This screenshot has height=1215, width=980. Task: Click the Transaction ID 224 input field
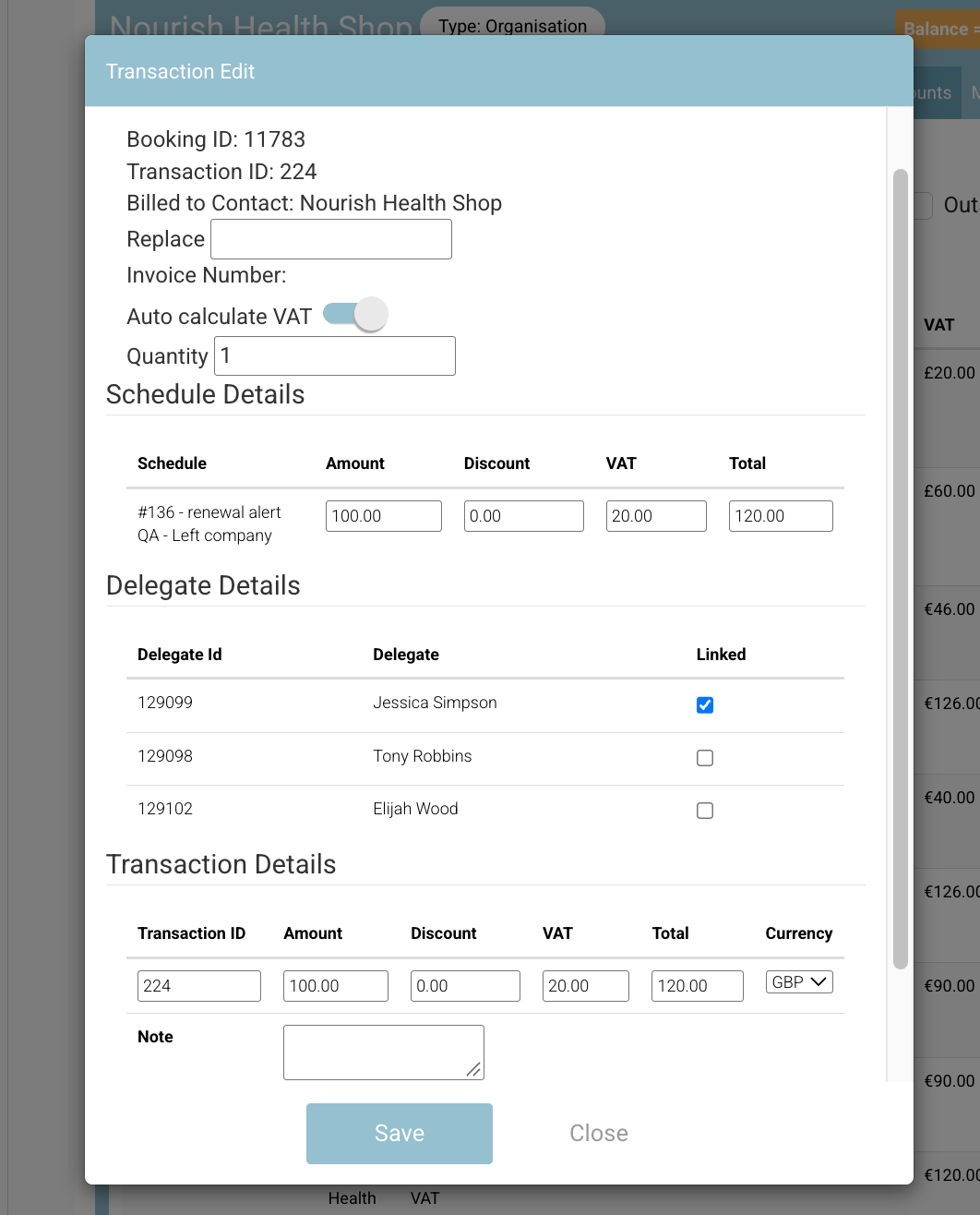(199, 986)
